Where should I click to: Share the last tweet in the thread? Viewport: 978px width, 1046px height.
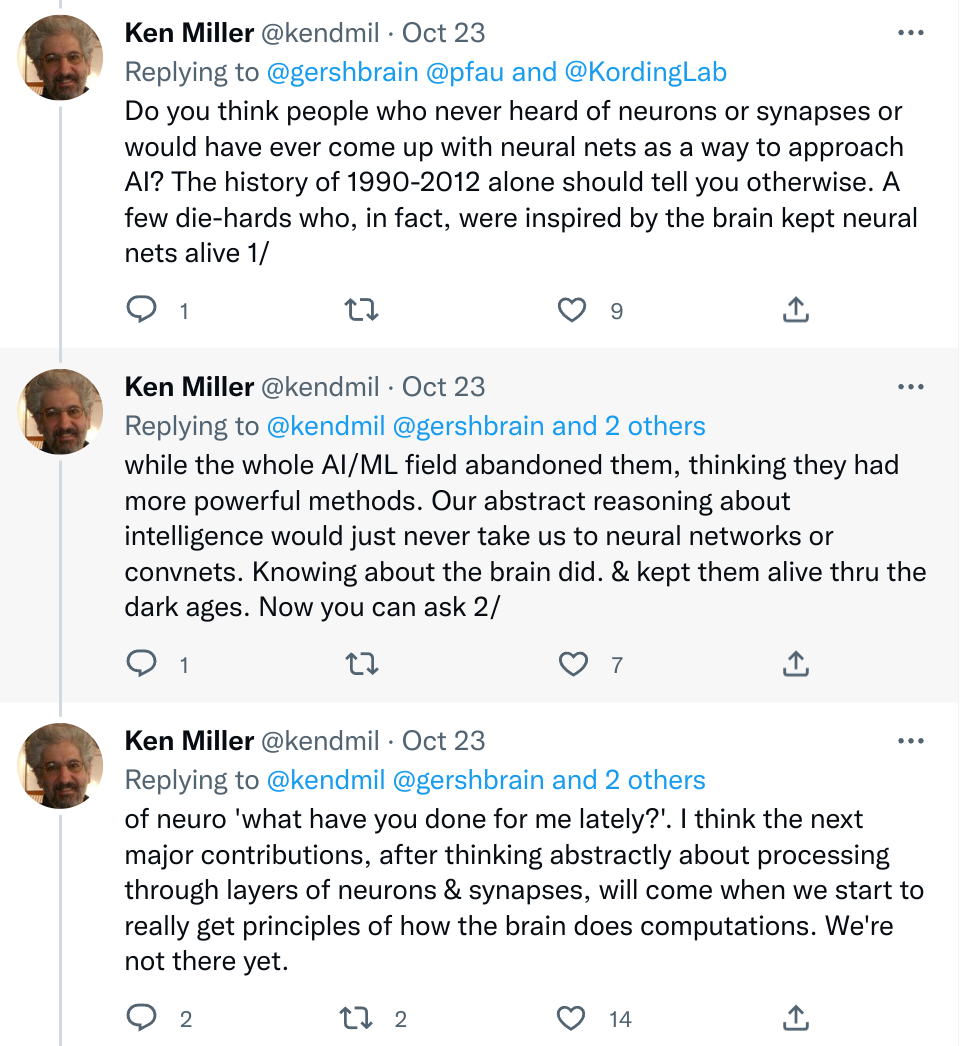click(794, 1018)
